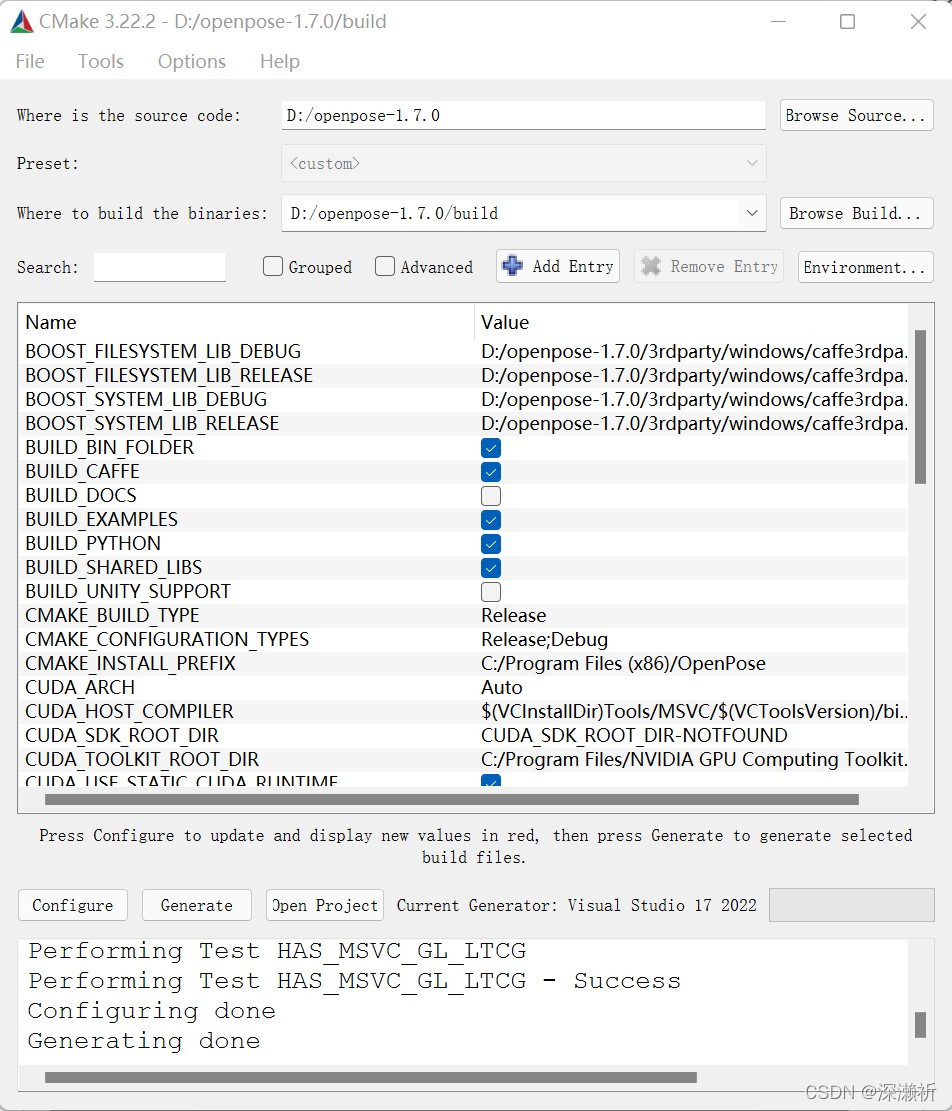952x1111 pixels.
Task: Enable the Grouped checkbox
Action: (x=272, y=266)
